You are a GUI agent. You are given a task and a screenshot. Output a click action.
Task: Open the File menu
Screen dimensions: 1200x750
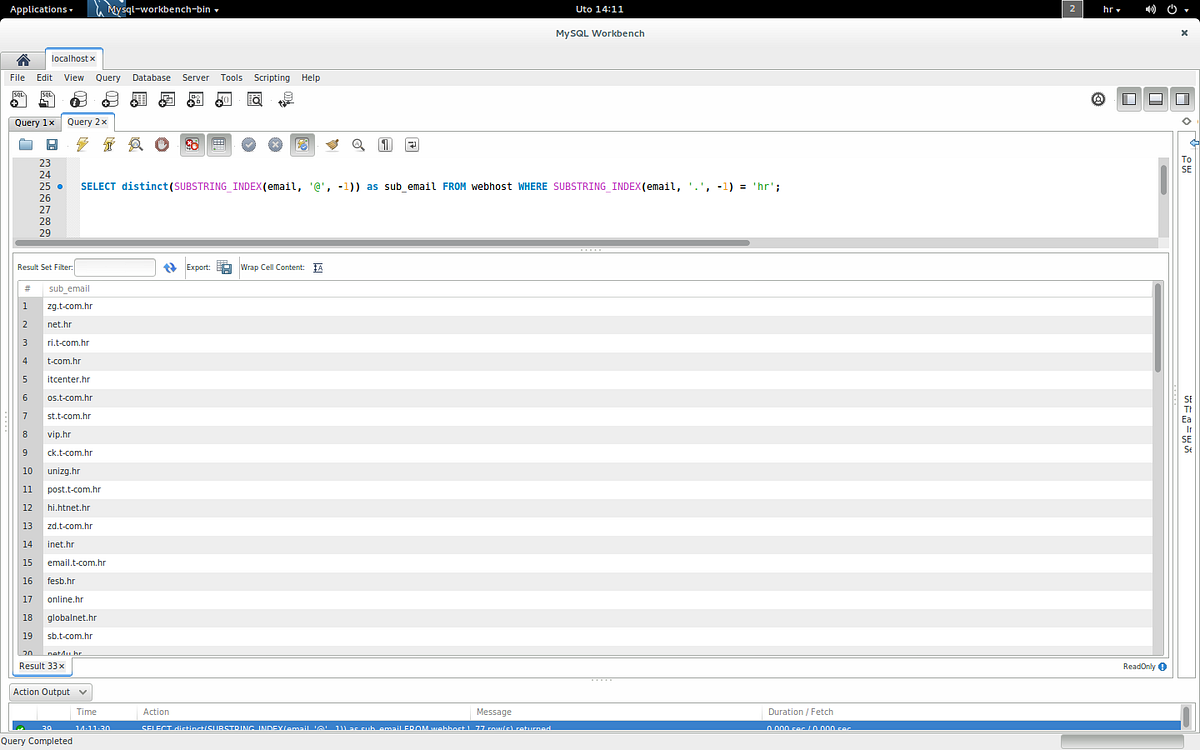point(17,77)
